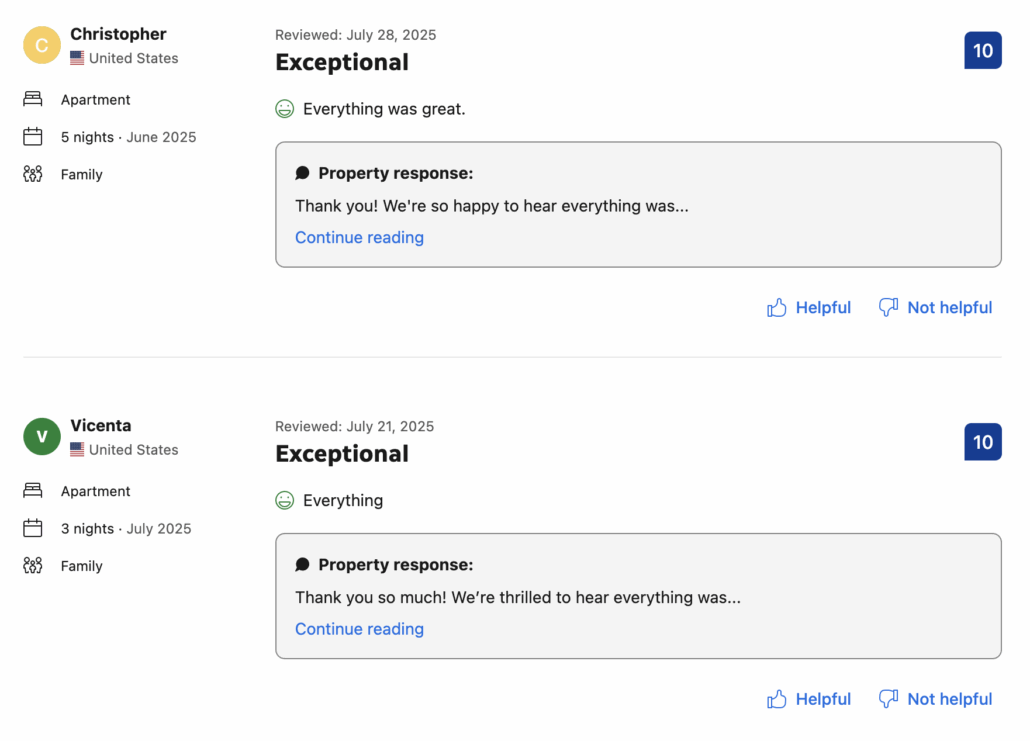Click Vicenta's green avatar circle
Image resolution: width=1030 pixels, height=741 pixels.
point(42,436)
